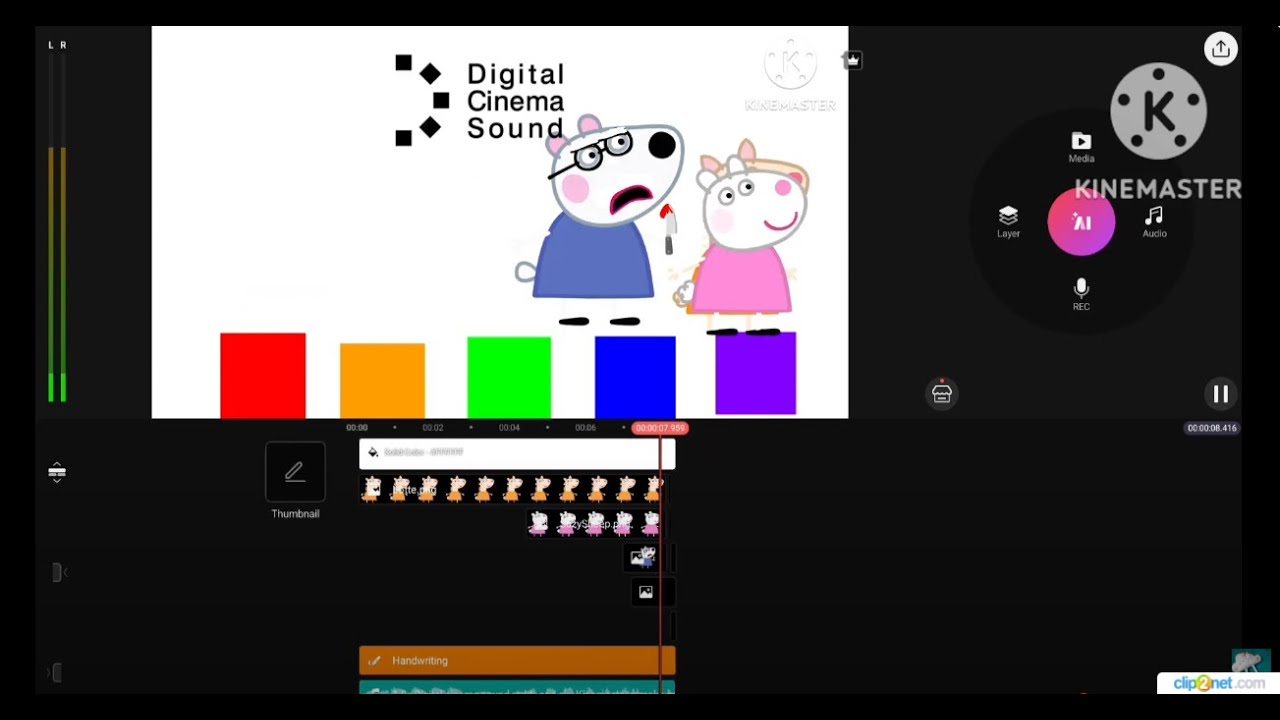Viewport: 1280px width, 720px height.
Task: Tap the left/right audio level meter
Action: pyautogui.click(x=57, y=223)
